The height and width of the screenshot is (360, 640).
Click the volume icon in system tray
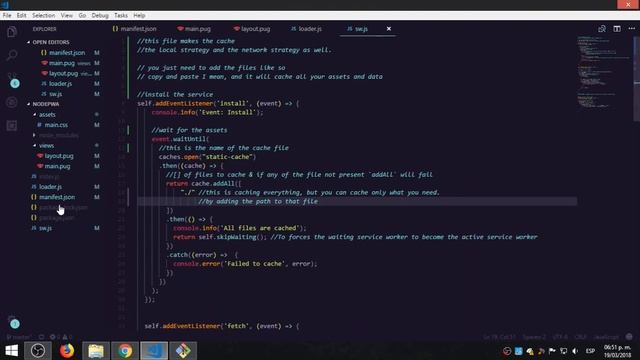pos(575,351)
